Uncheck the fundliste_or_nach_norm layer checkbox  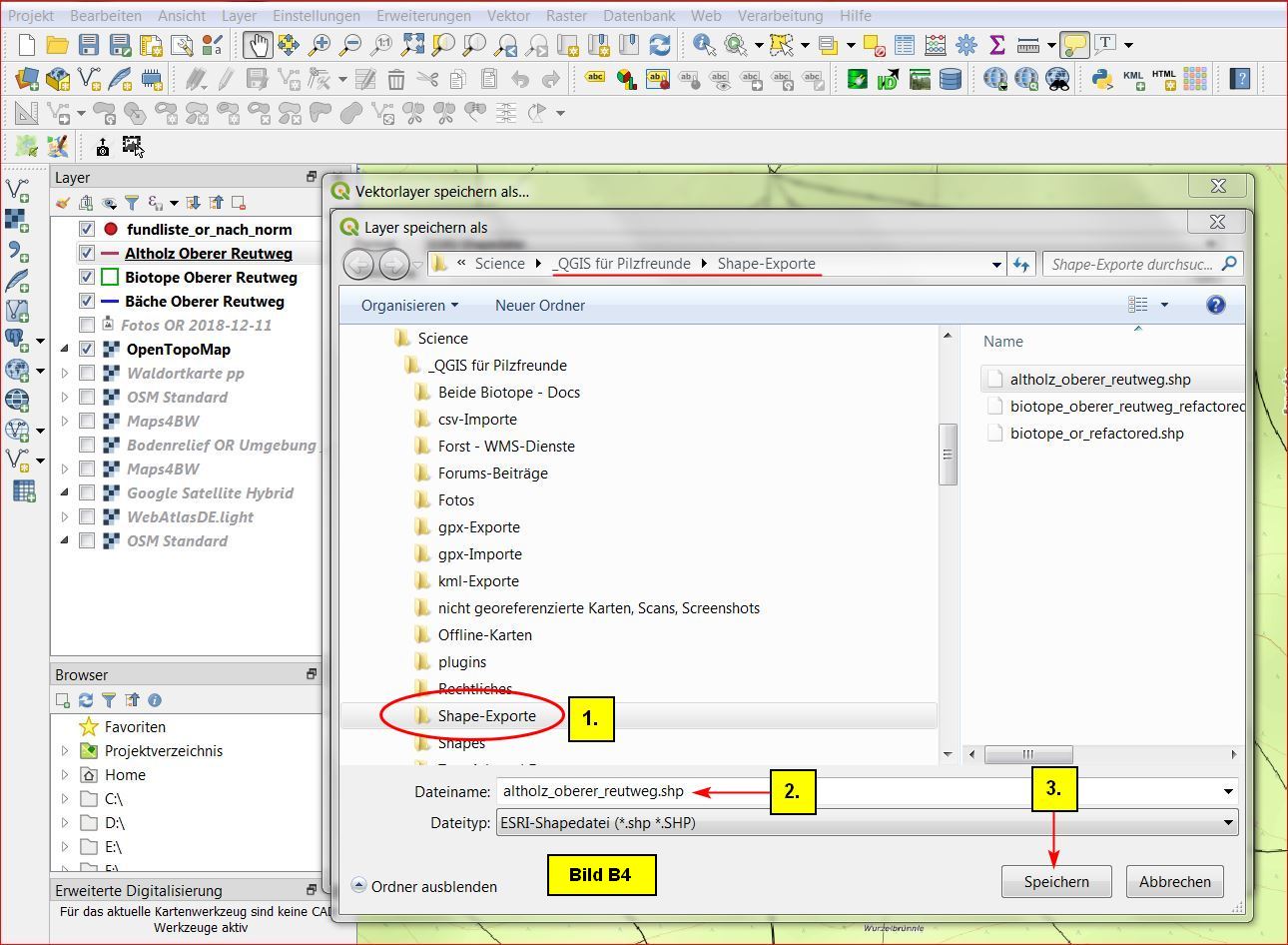click(87, 230)
